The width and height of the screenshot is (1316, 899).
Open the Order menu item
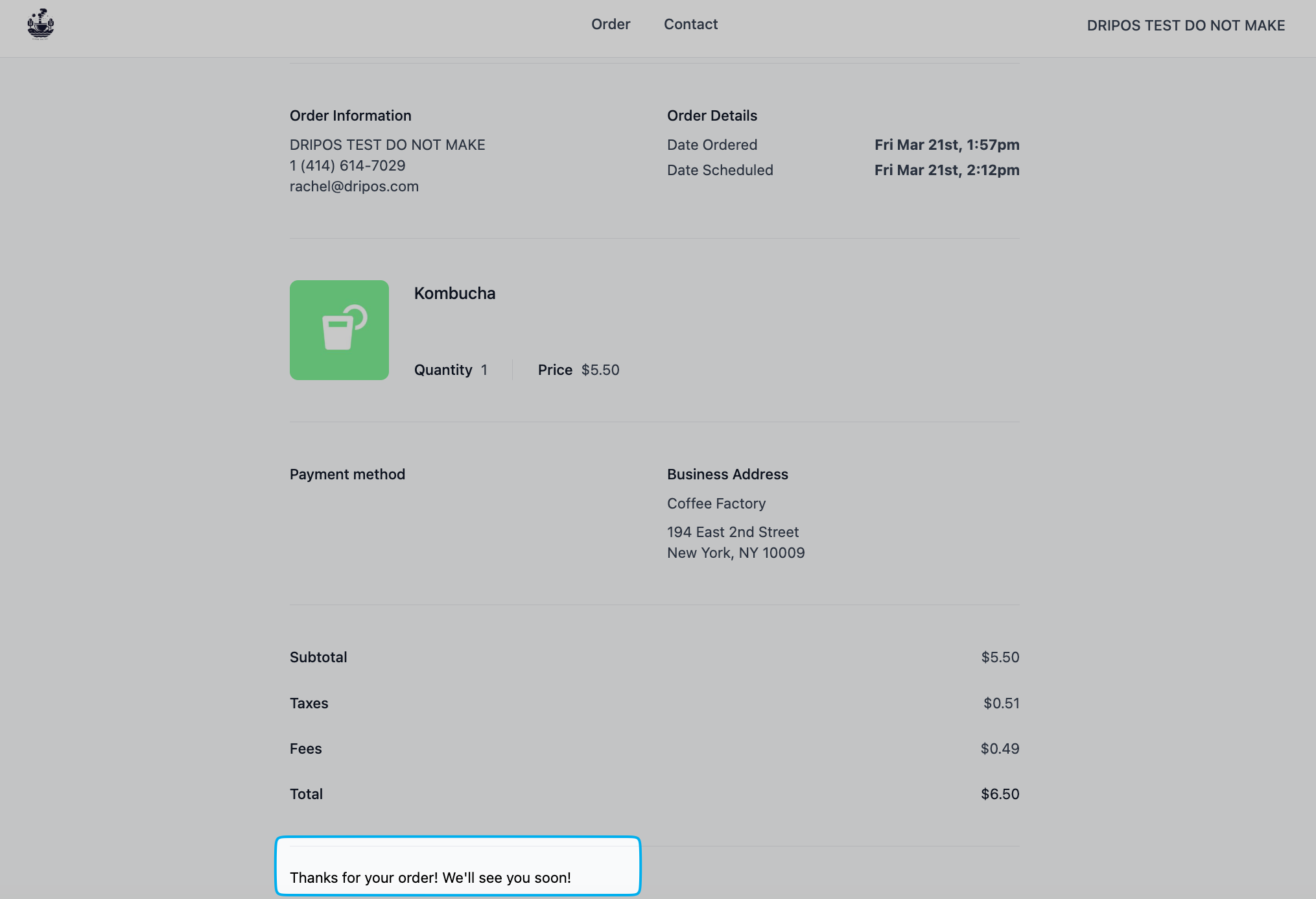pyautogui.click(x=610, y=25)
